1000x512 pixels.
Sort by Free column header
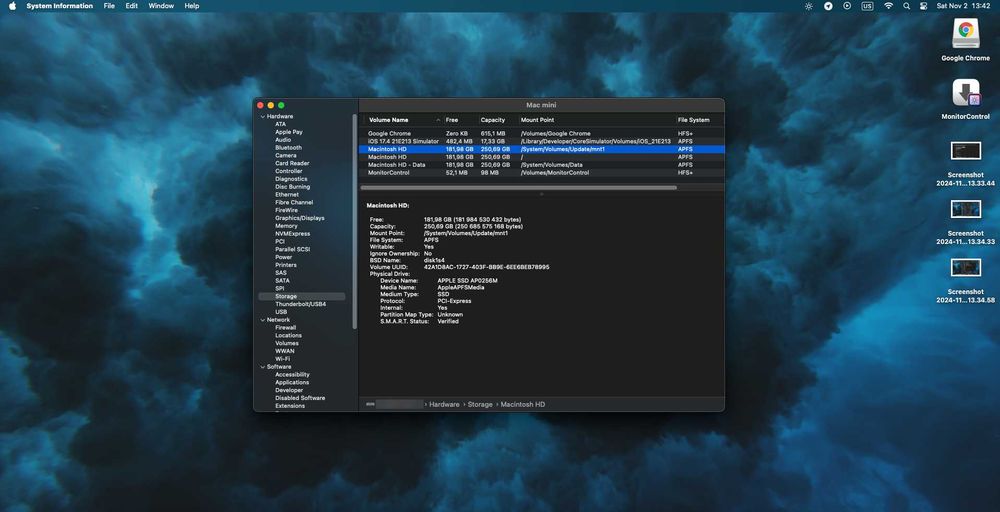460,120
